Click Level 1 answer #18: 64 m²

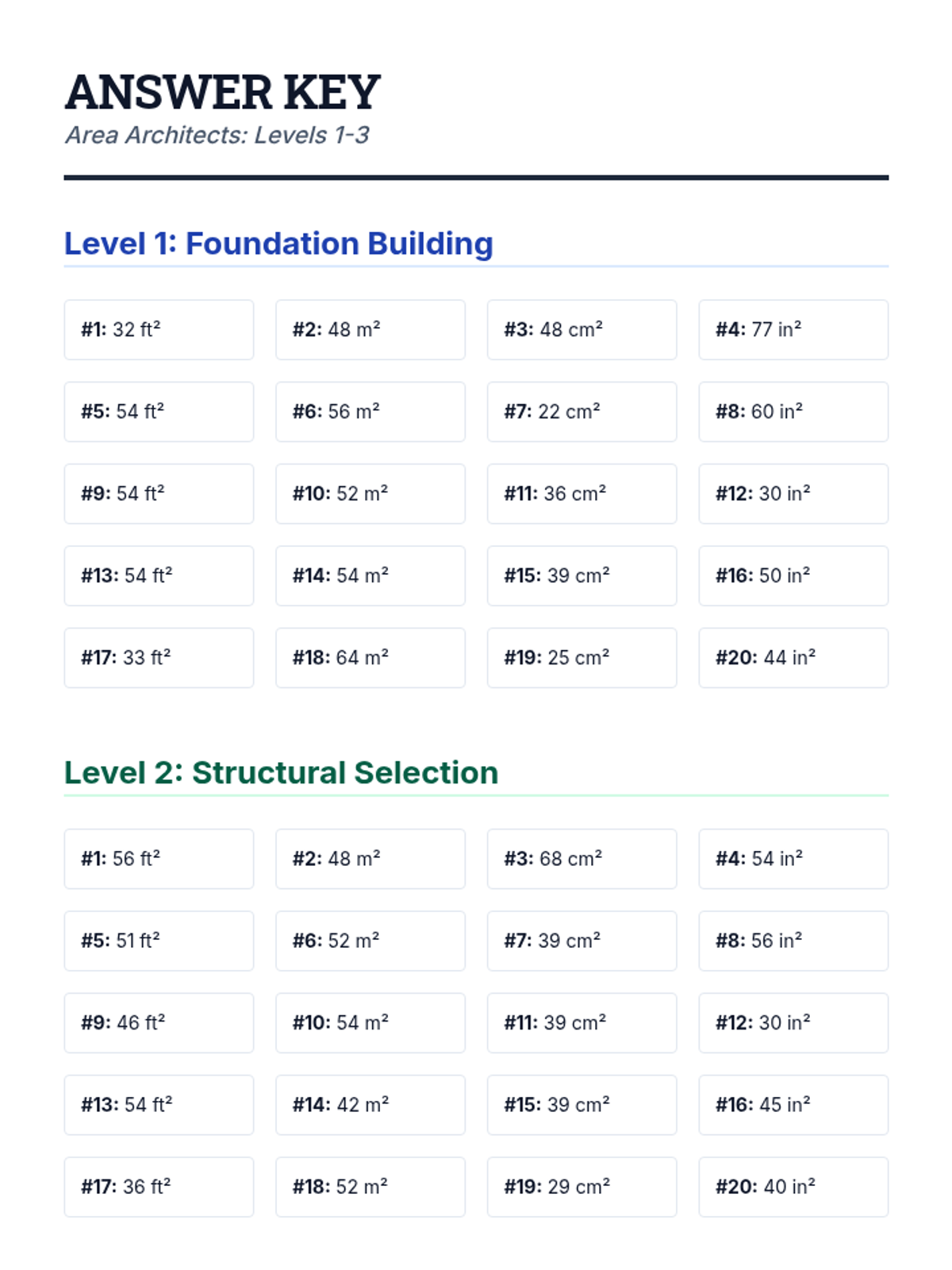point(370,657)
